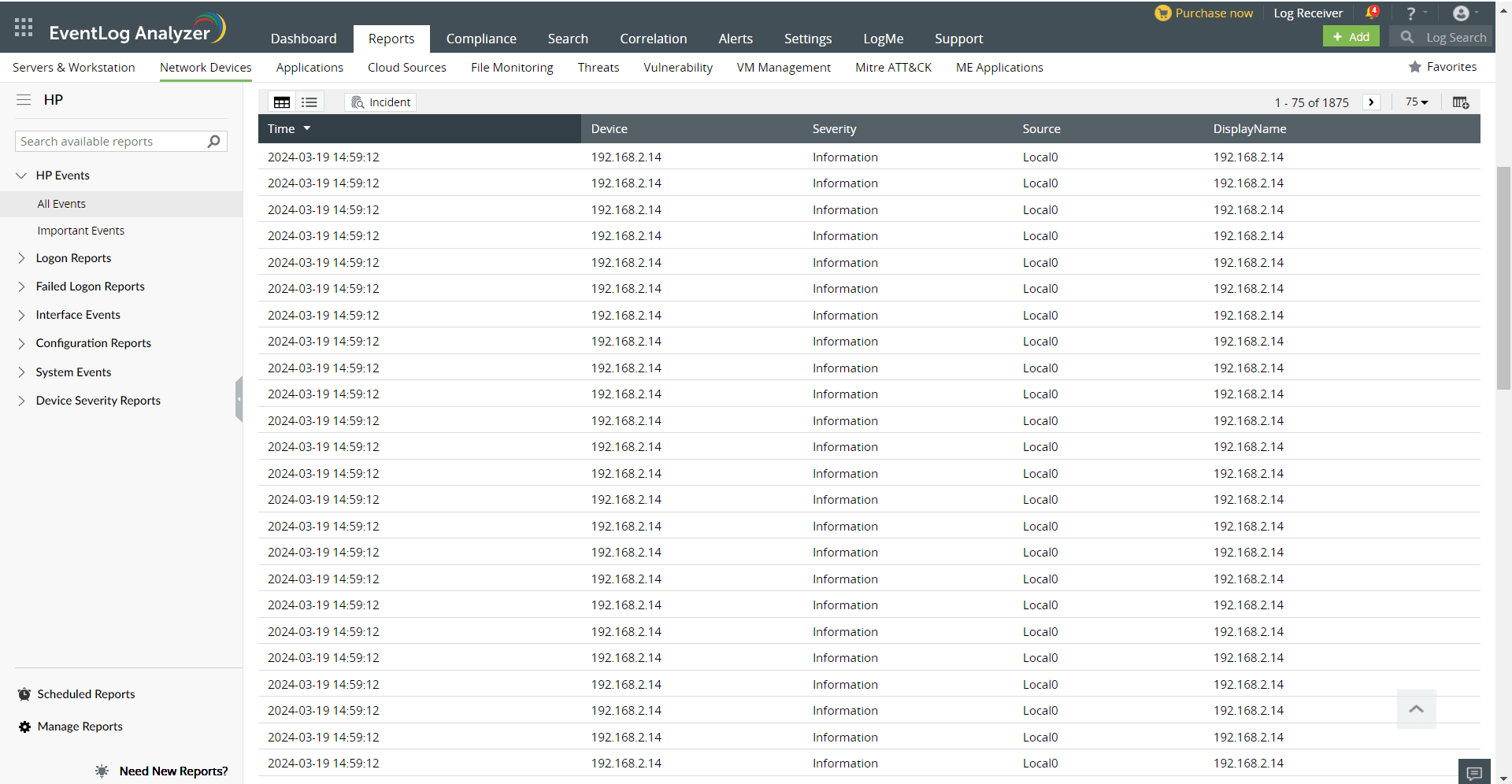The image size is (1512, 784).
Task: Open the ME Applications subtab
Action: [x=999, y=68]
